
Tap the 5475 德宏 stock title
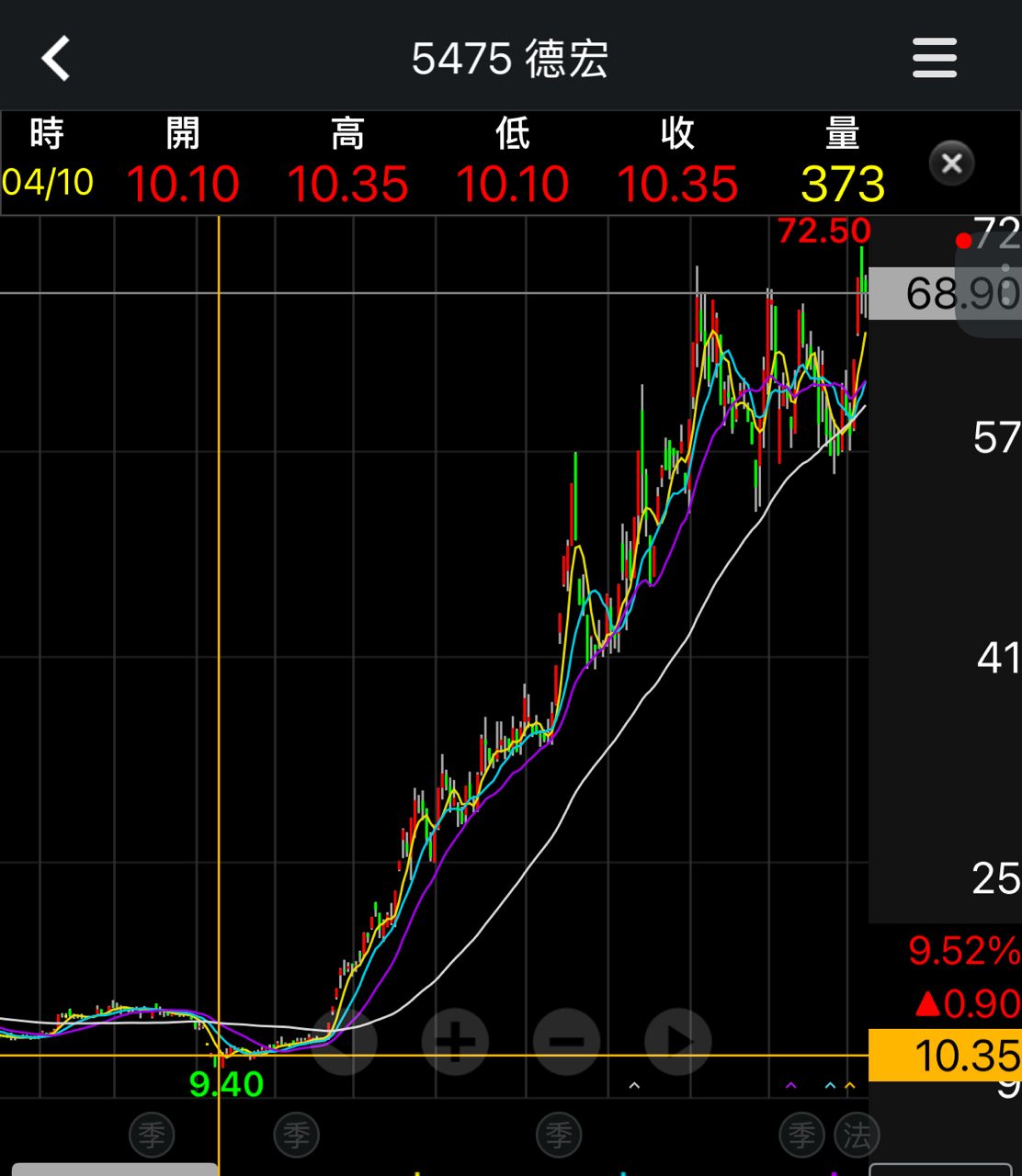click(x=510, y=59)
